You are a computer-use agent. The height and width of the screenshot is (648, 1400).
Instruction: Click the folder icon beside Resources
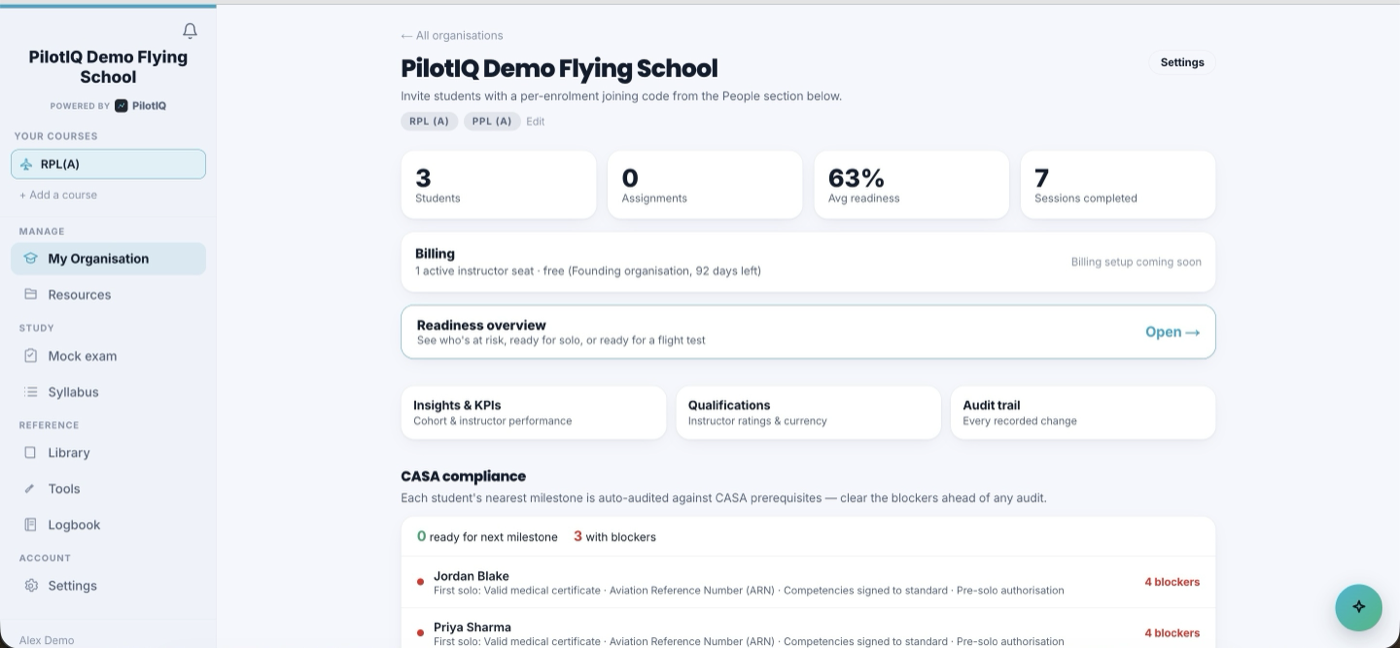pos(31,294)
